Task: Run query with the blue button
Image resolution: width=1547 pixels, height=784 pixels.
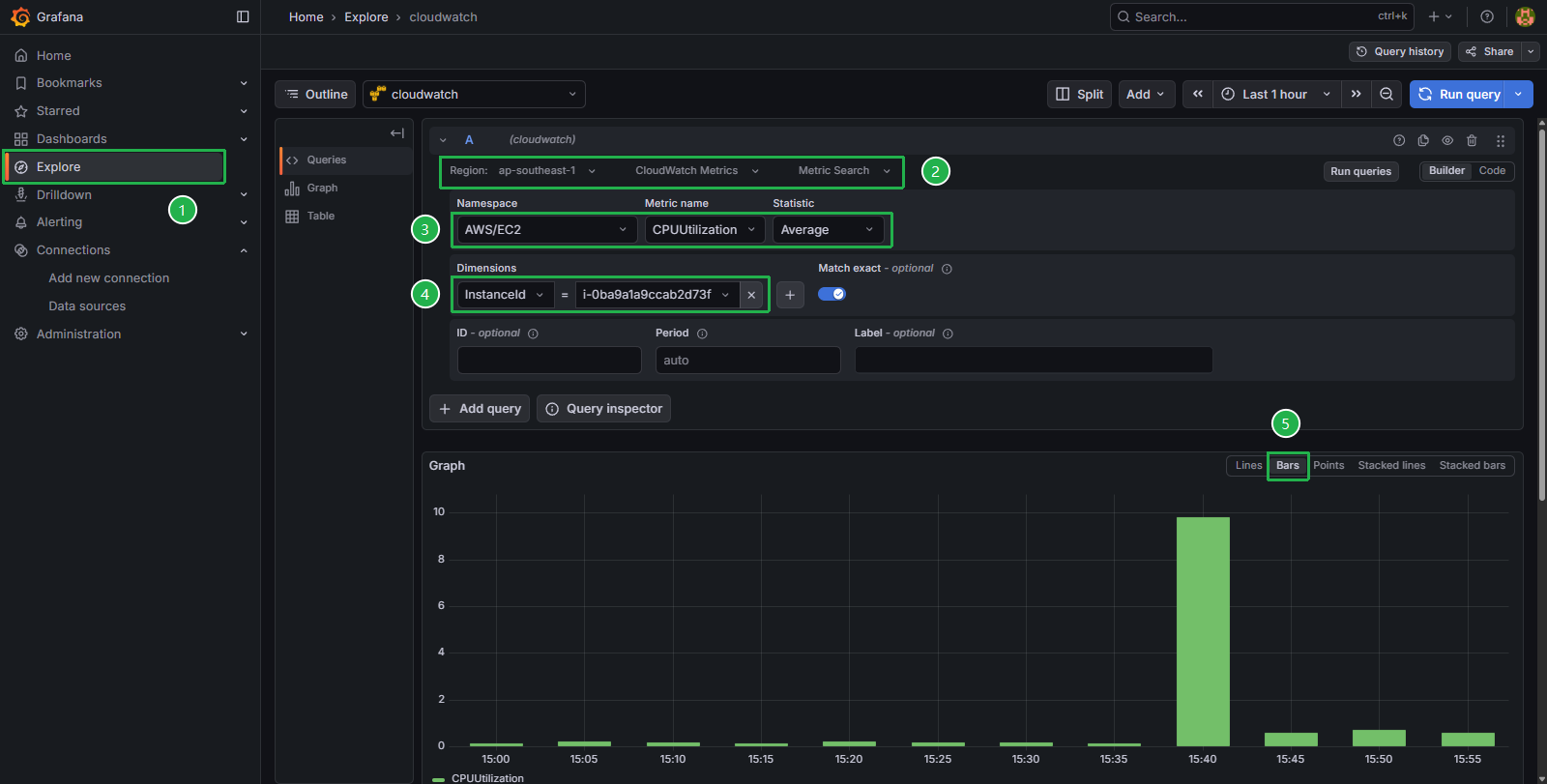Action: click(1459, 94)
